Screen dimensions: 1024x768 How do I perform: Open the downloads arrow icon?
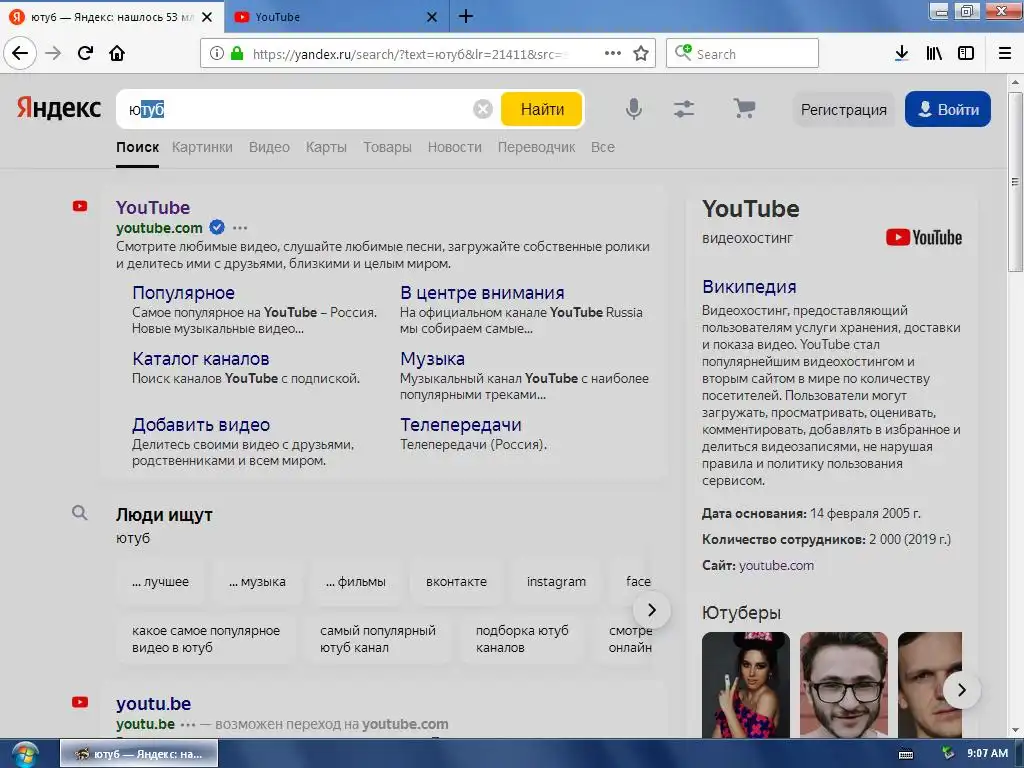[x=901, y=53]
